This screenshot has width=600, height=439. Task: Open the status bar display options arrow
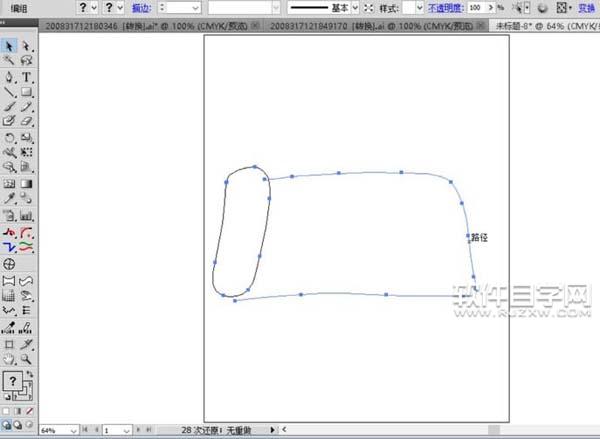[272, 430]
